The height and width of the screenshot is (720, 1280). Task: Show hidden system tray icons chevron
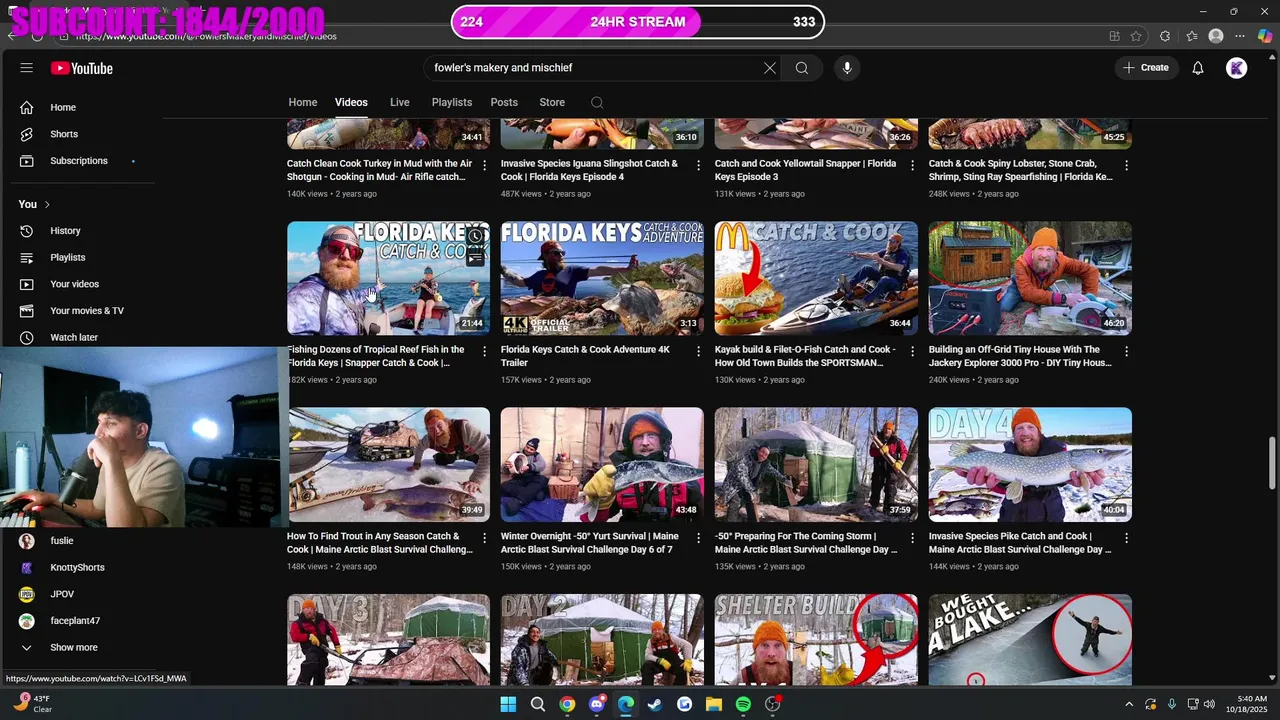click(1129, 704)
